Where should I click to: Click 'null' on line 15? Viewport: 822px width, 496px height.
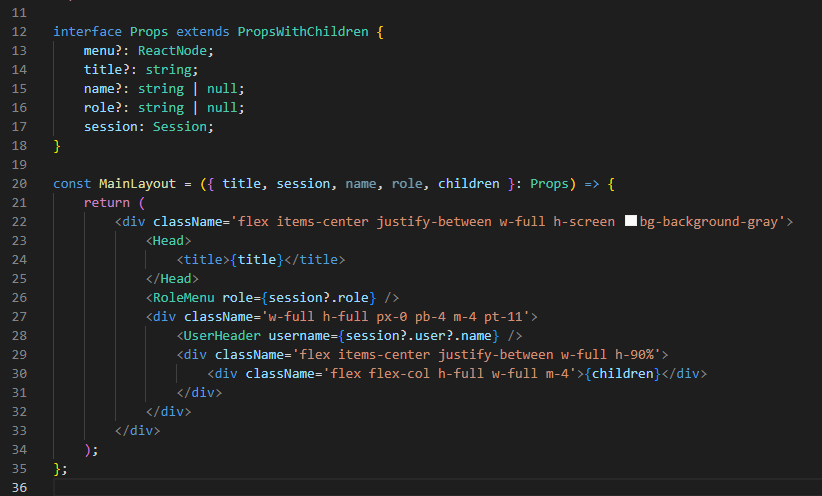click(222, 89)
